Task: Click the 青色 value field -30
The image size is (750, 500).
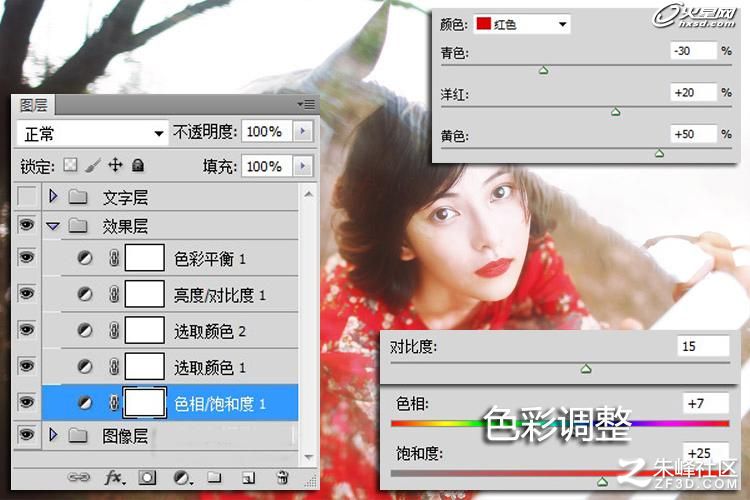Action: (x=693, y=50)
